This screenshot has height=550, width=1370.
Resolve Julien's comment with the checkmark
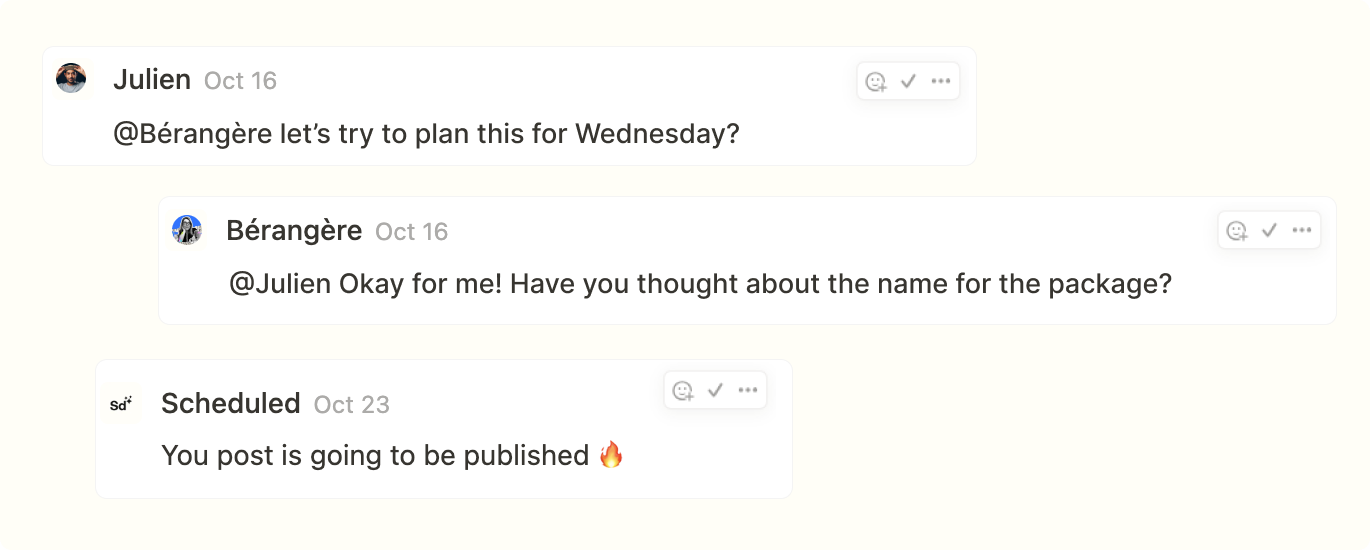click(908, 82)
